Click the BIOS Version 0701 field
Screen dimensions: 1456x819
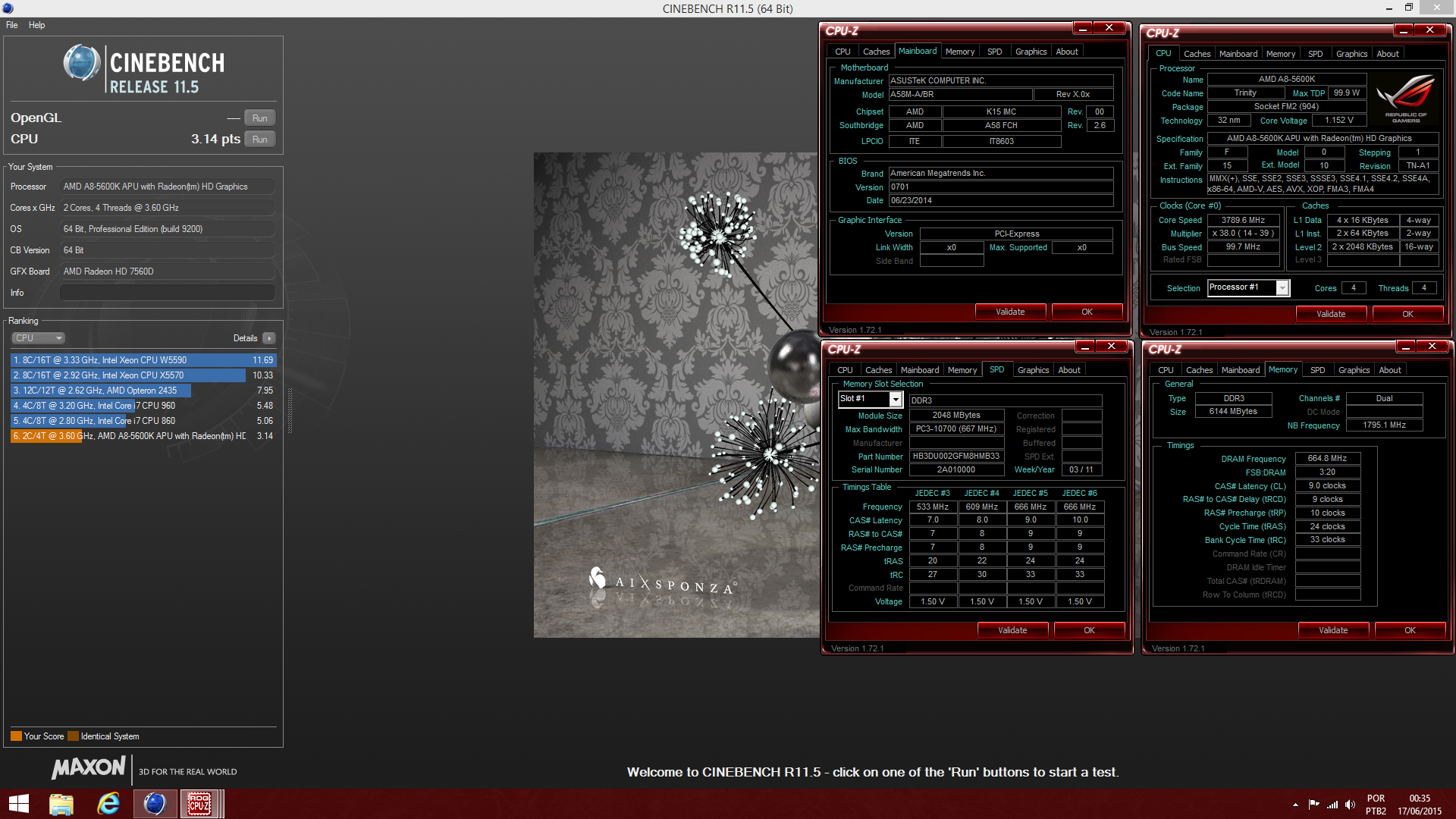pos(1000,187)
